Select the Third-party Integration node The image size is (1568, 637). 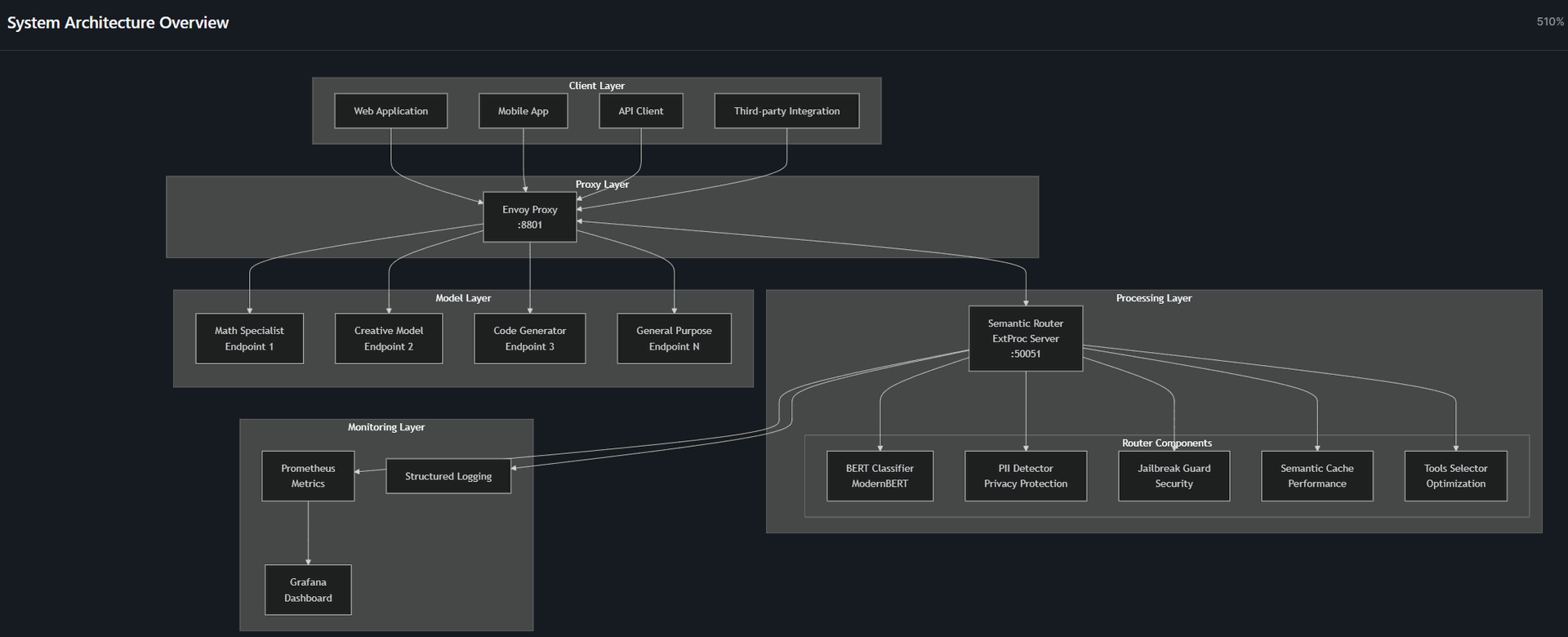(x=786, y=111)
